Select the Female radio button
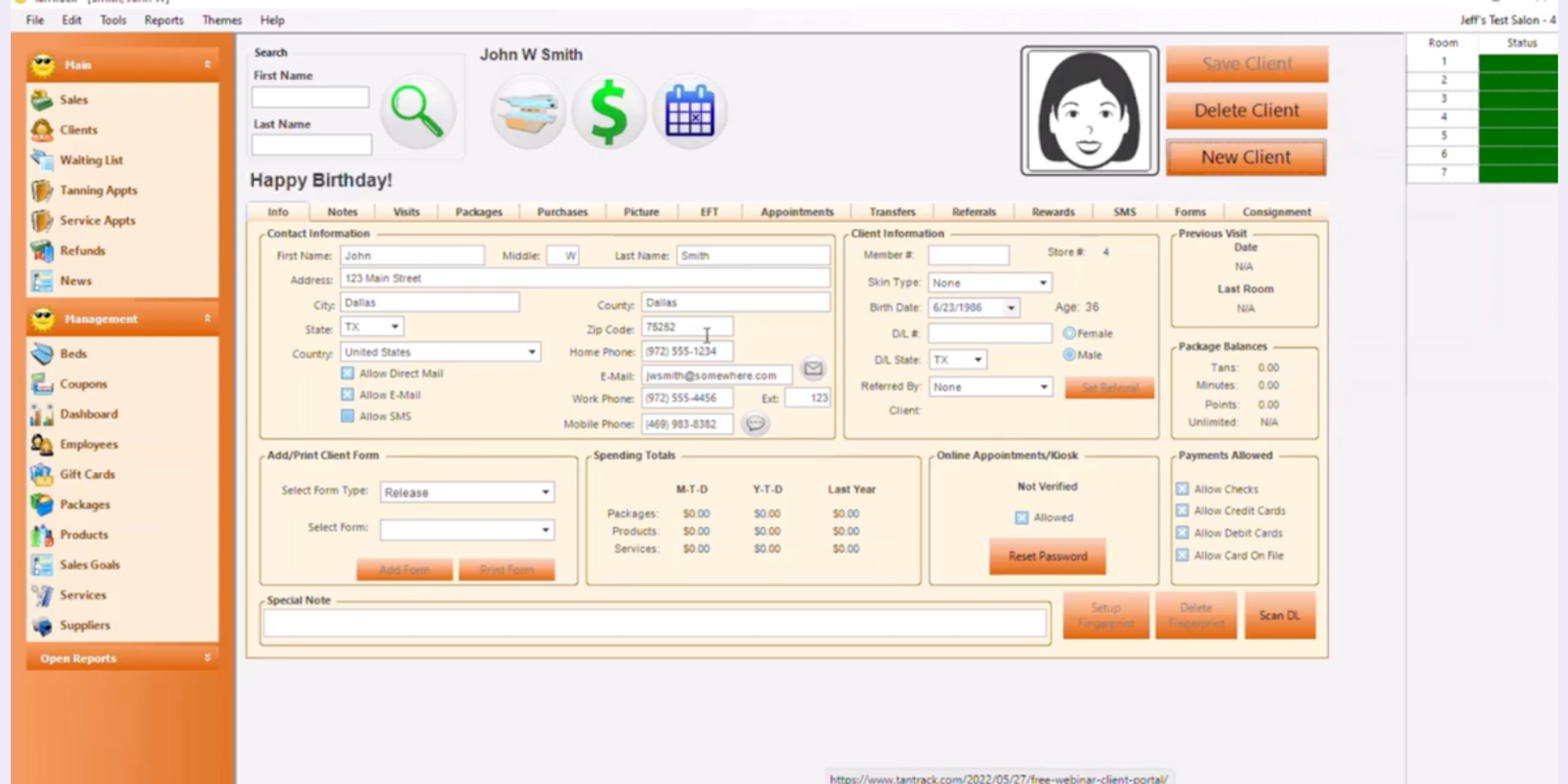The width and height of the screenshot is (1568, 784). click(x=1069, y=333)
